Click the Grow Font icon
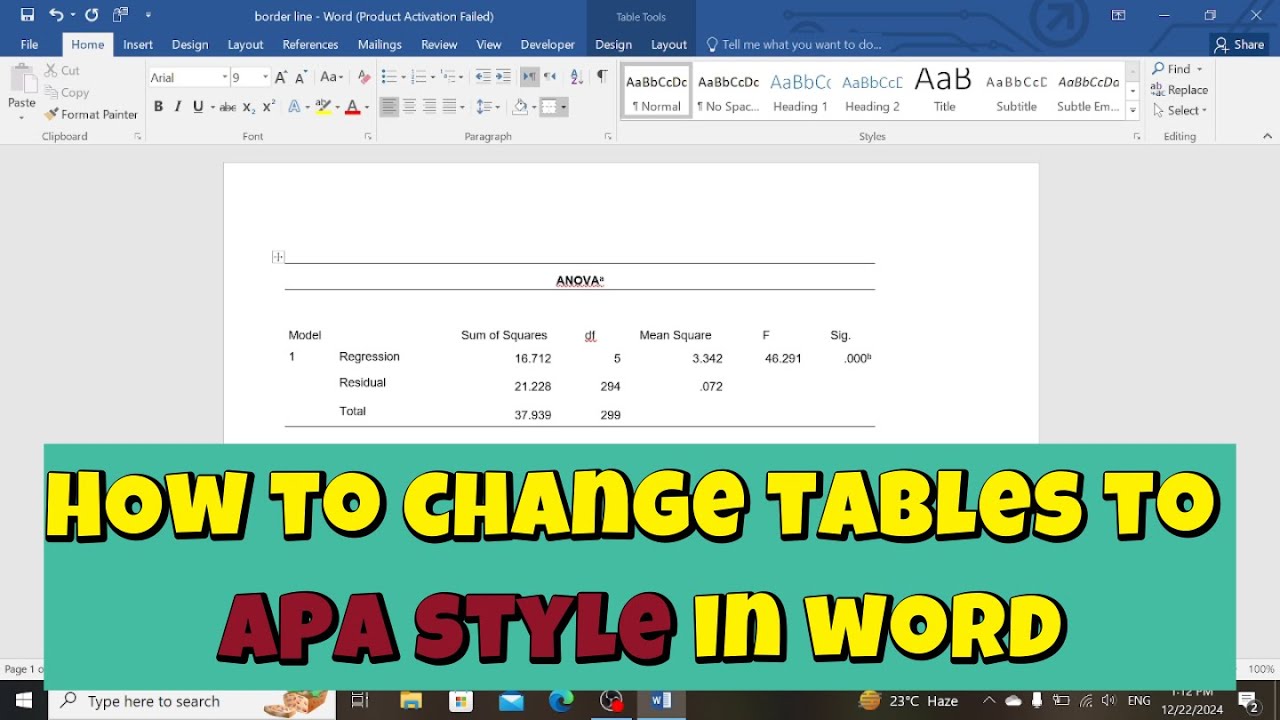The image size is (1280, 720). point(281,77)
